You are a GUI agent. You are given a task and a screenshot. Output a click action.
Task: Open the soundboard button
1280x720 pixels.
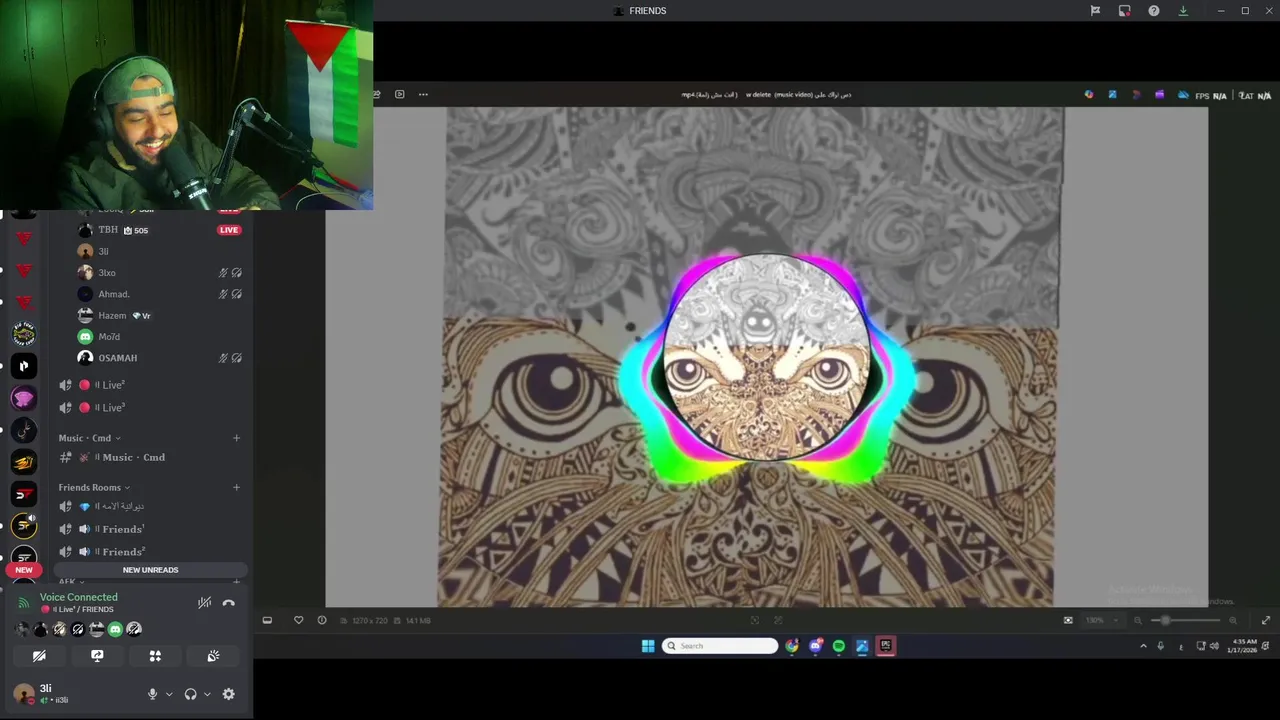tap(213, 656)
